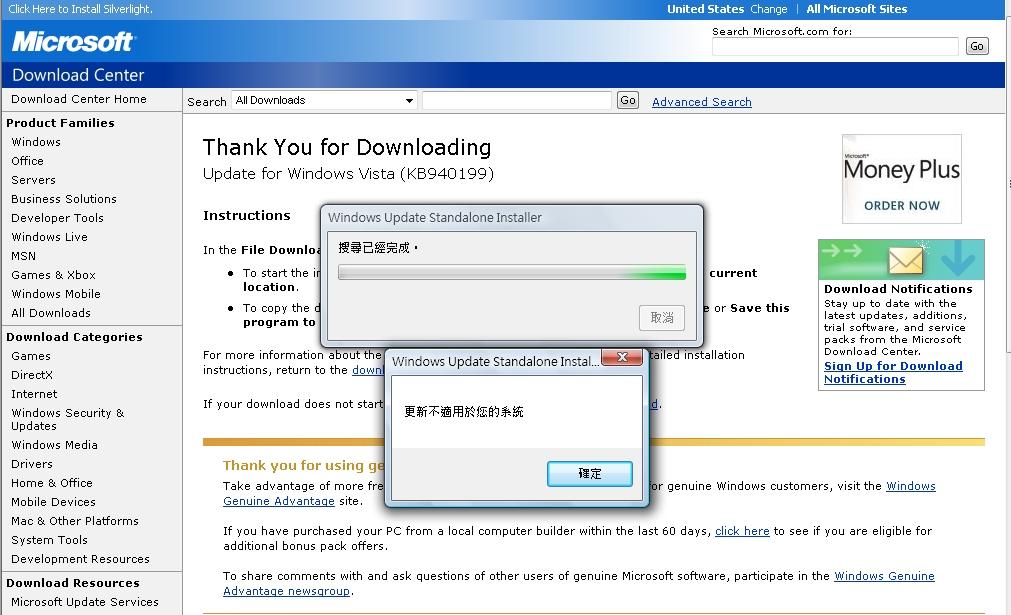This screenshot has width=1011, height=615.
Task: Click the Download Notifications heading
Action: click(x=898, y=289)
